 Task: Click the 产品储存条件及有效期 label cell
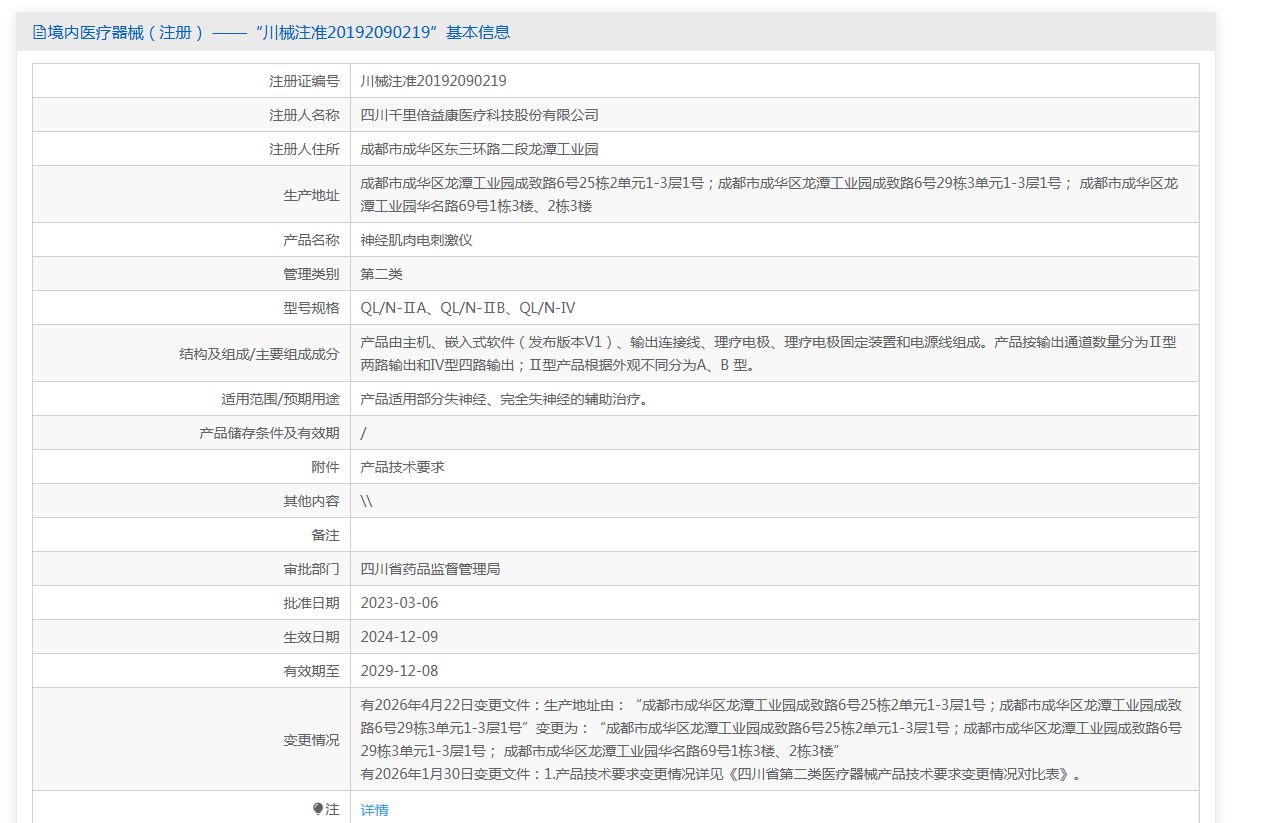[x=191, y=433]
